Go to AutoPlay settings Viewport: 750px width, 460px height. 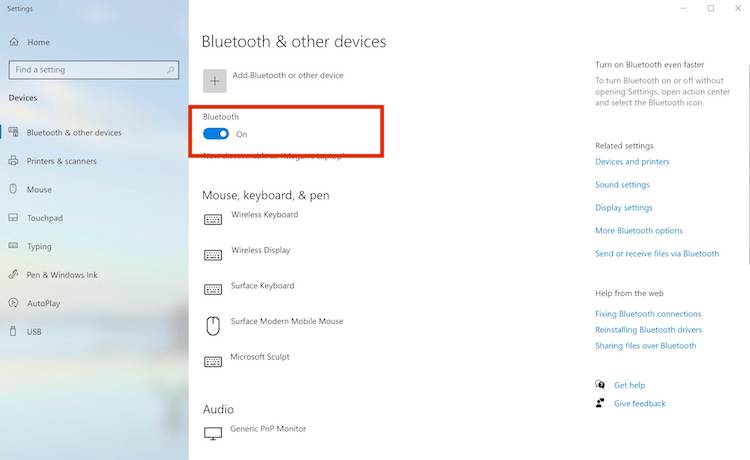coord(44,303)
